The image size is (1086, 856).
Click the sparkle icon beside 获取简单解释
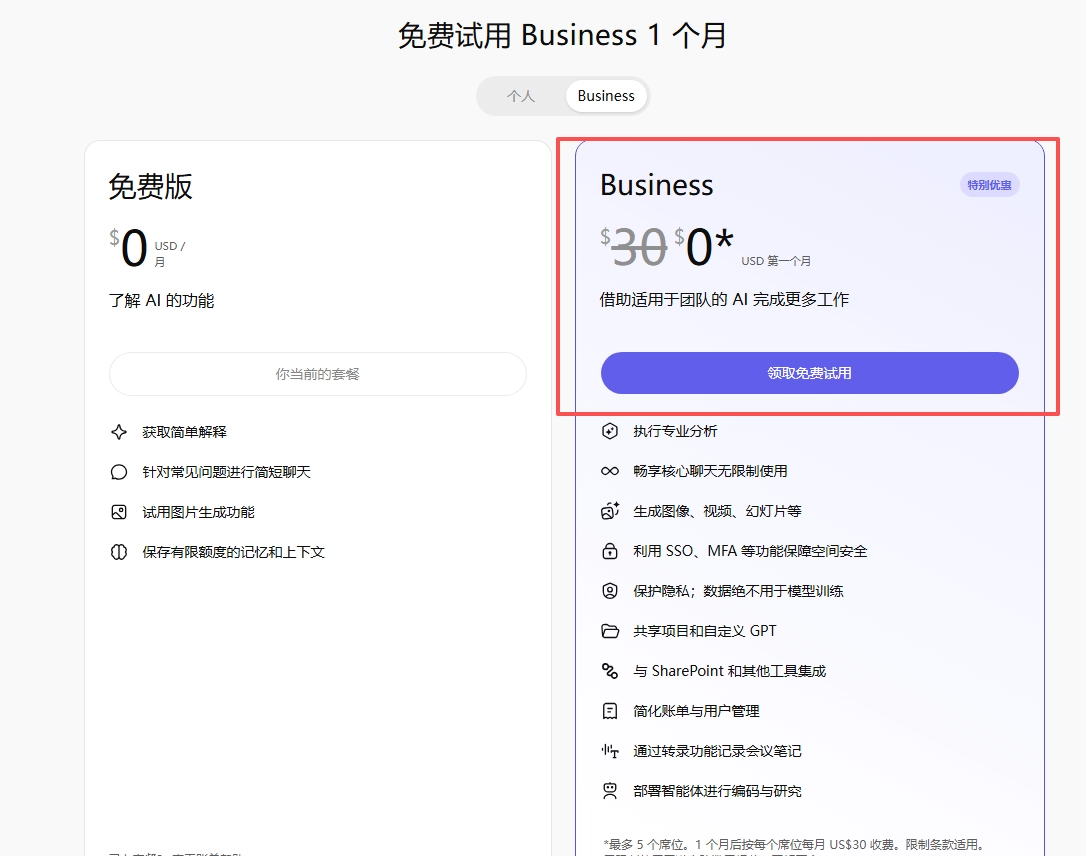click(119, 432)
